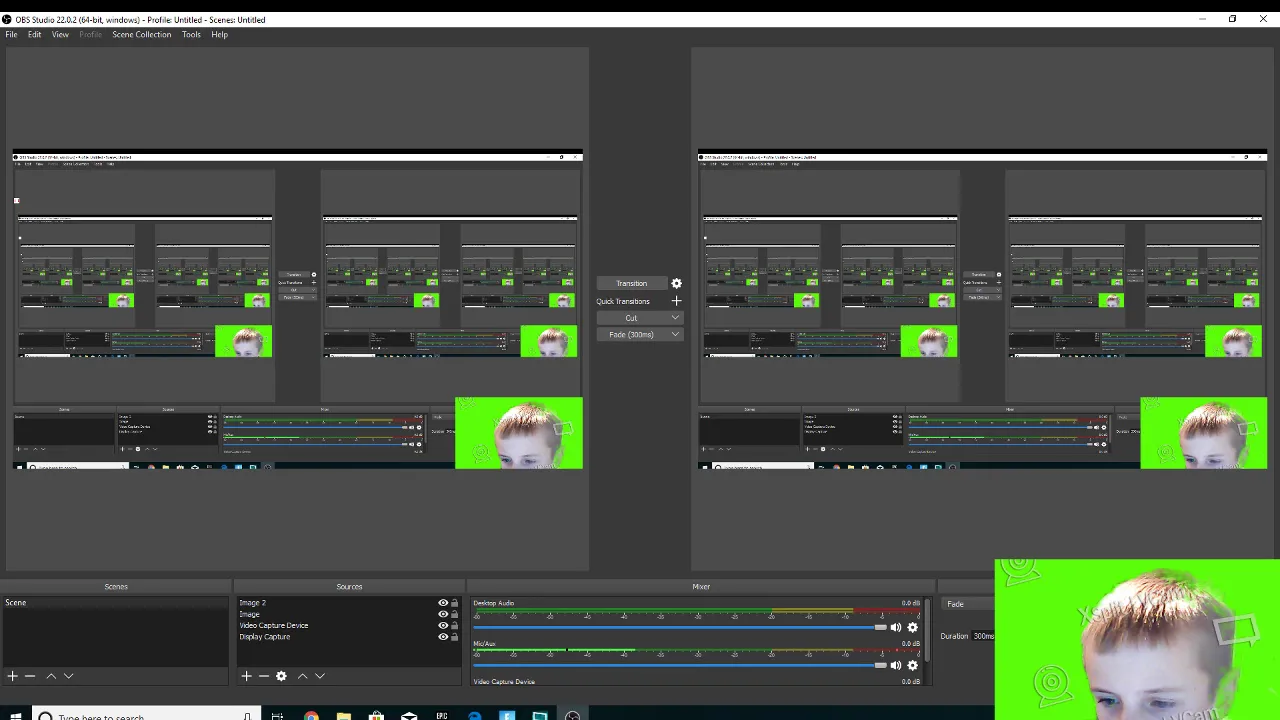Hide the Image 2 source
The image size is (1280, 720).
[443, 603]
